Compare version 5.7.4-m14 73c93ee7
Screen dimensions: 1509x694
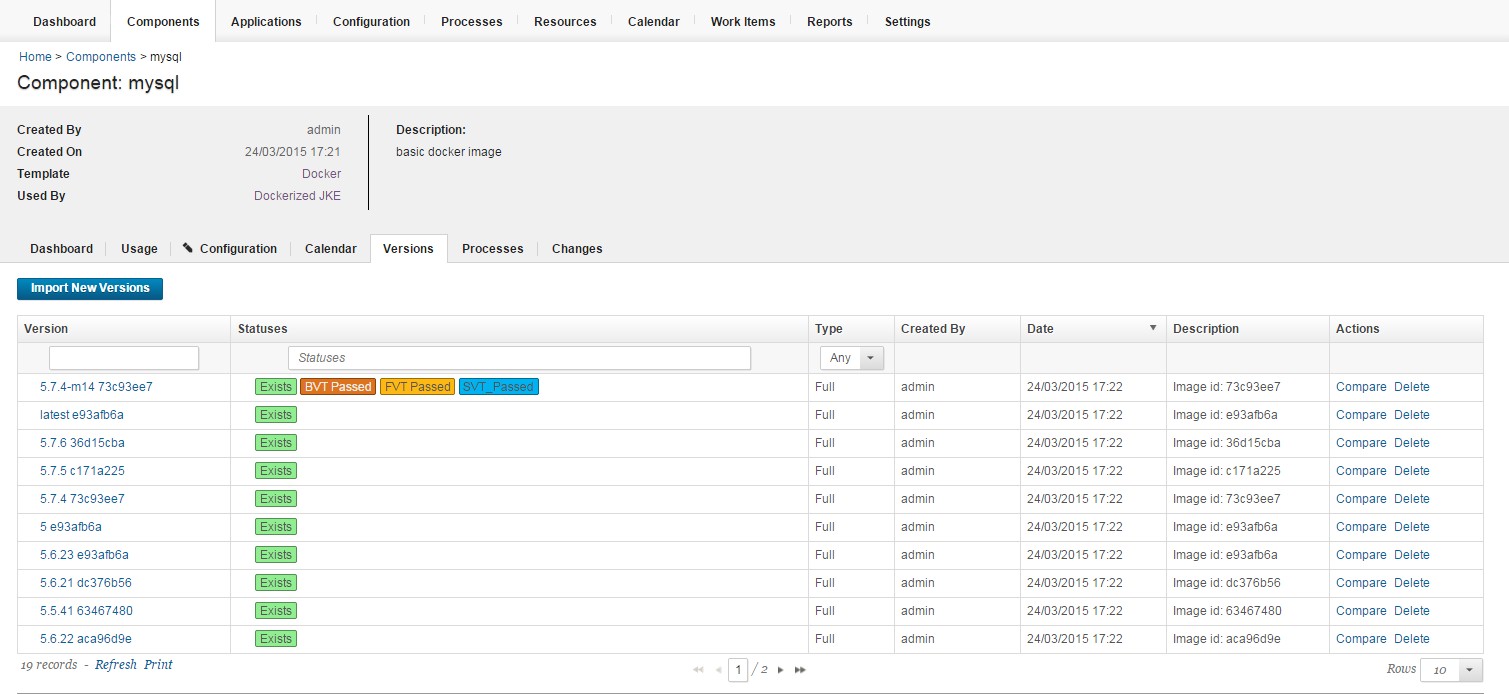point(1361,387)
